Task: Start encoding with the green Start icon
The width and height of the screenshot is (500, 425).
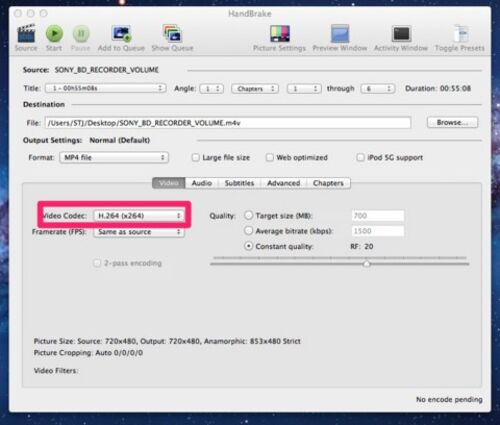Action: [54, 34]
